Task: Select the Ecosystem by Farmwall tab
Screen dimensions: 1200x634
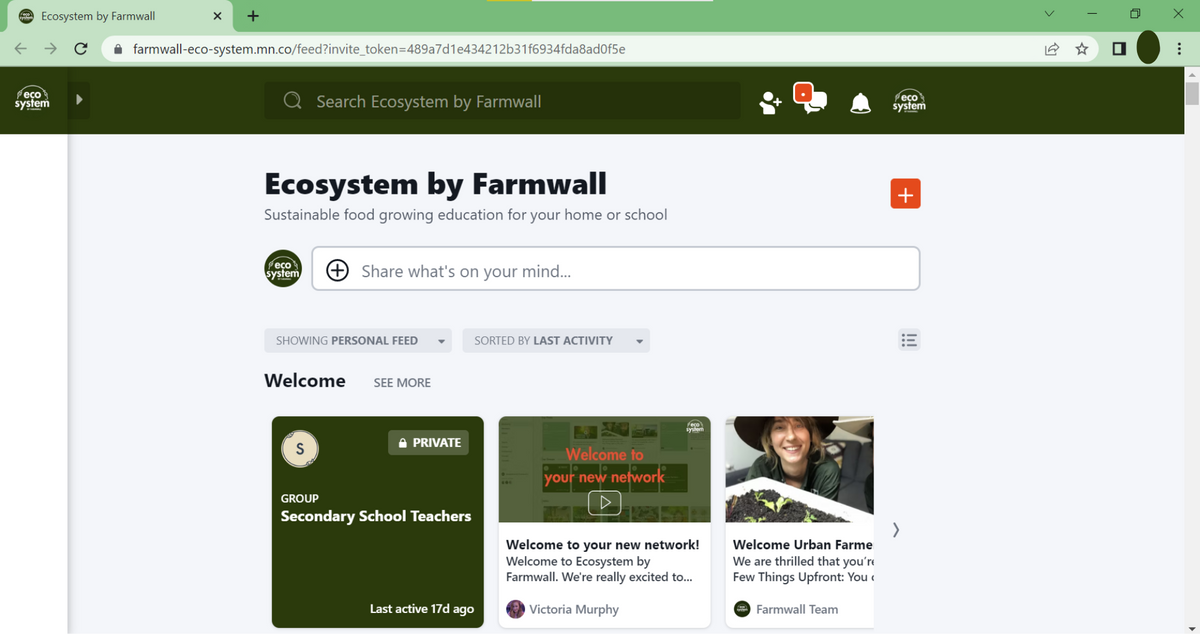Action: pos(120,16)
